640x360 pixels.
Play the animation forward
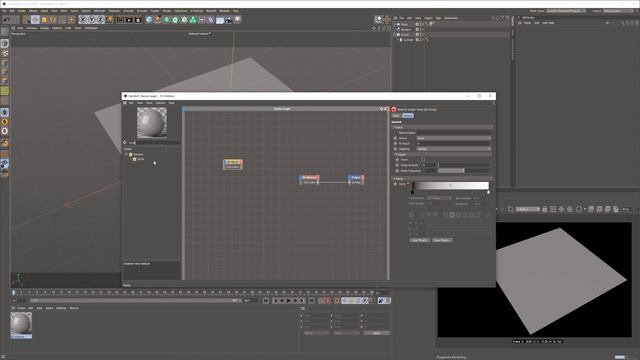coord(289,301)
